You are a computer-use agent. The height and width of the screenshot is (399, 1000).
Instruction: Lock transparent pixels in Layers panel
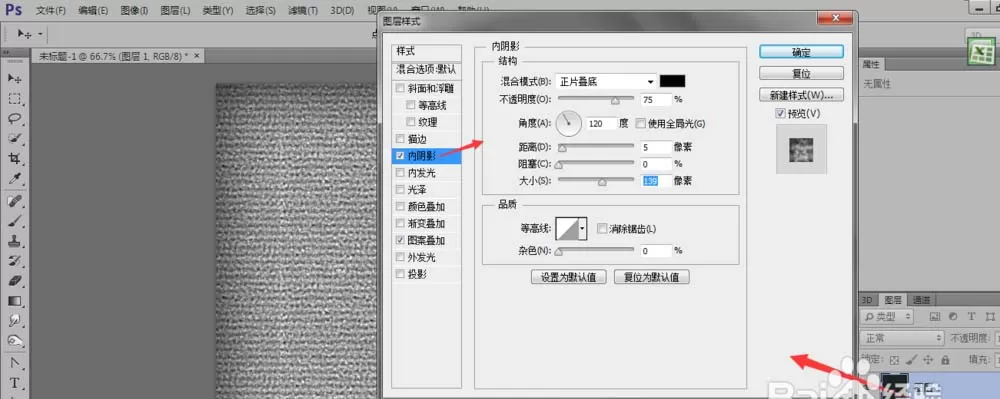pos(894,359)
